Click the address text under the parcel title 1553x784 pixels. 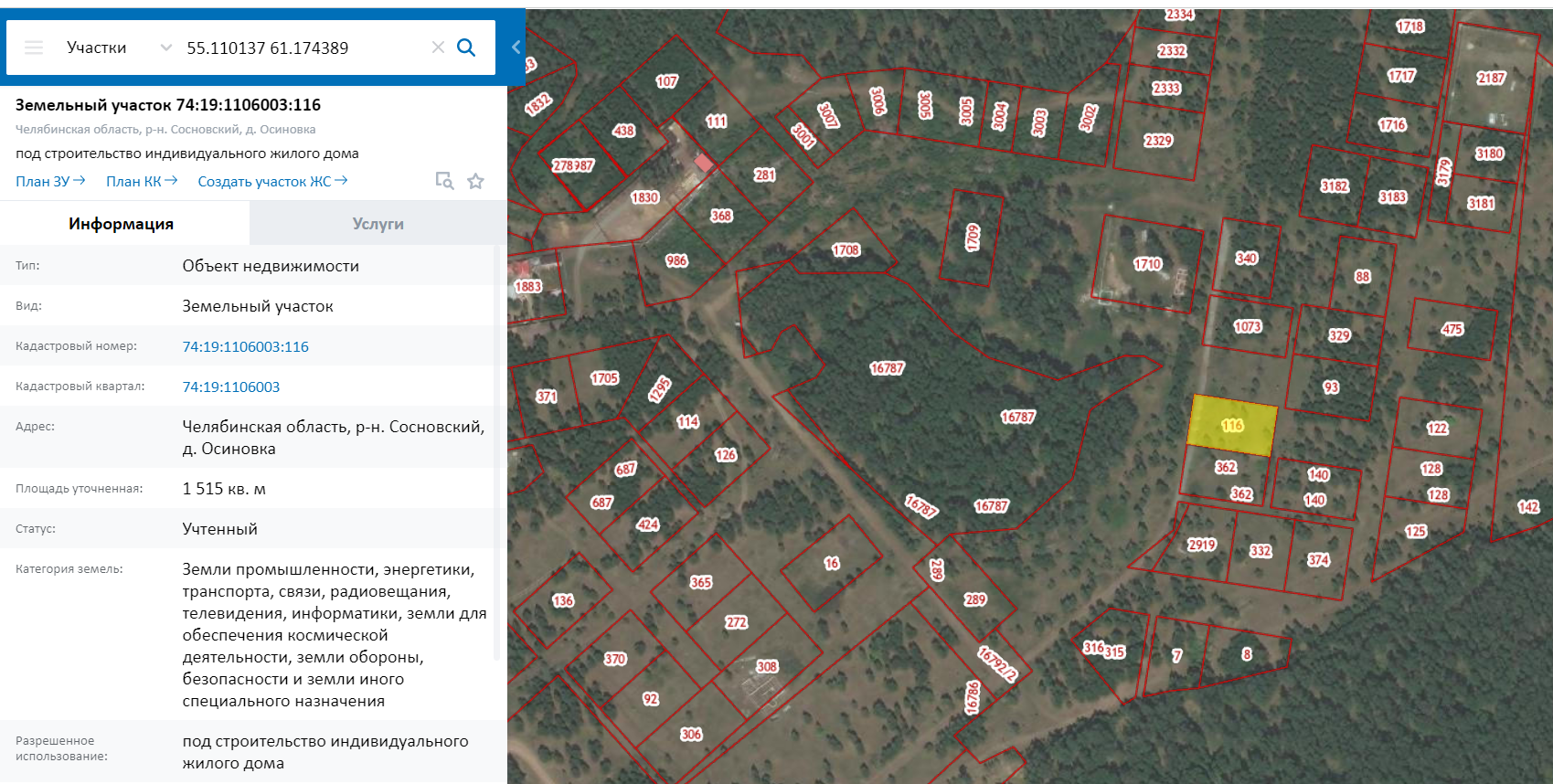pyautogui.click(x=165, y=129)
